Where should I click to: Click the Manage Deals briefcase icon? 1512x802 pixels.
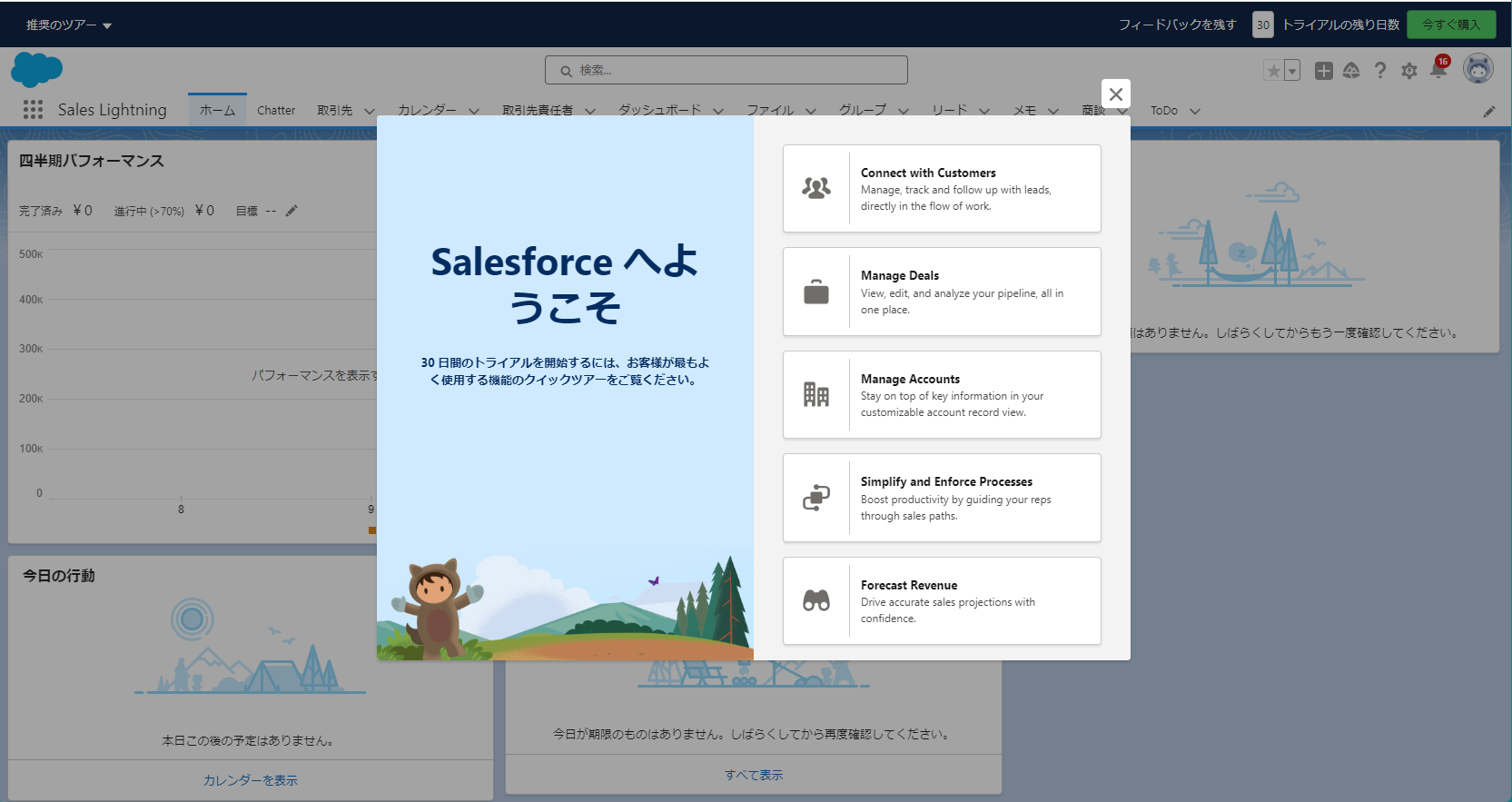pos(816,292)
